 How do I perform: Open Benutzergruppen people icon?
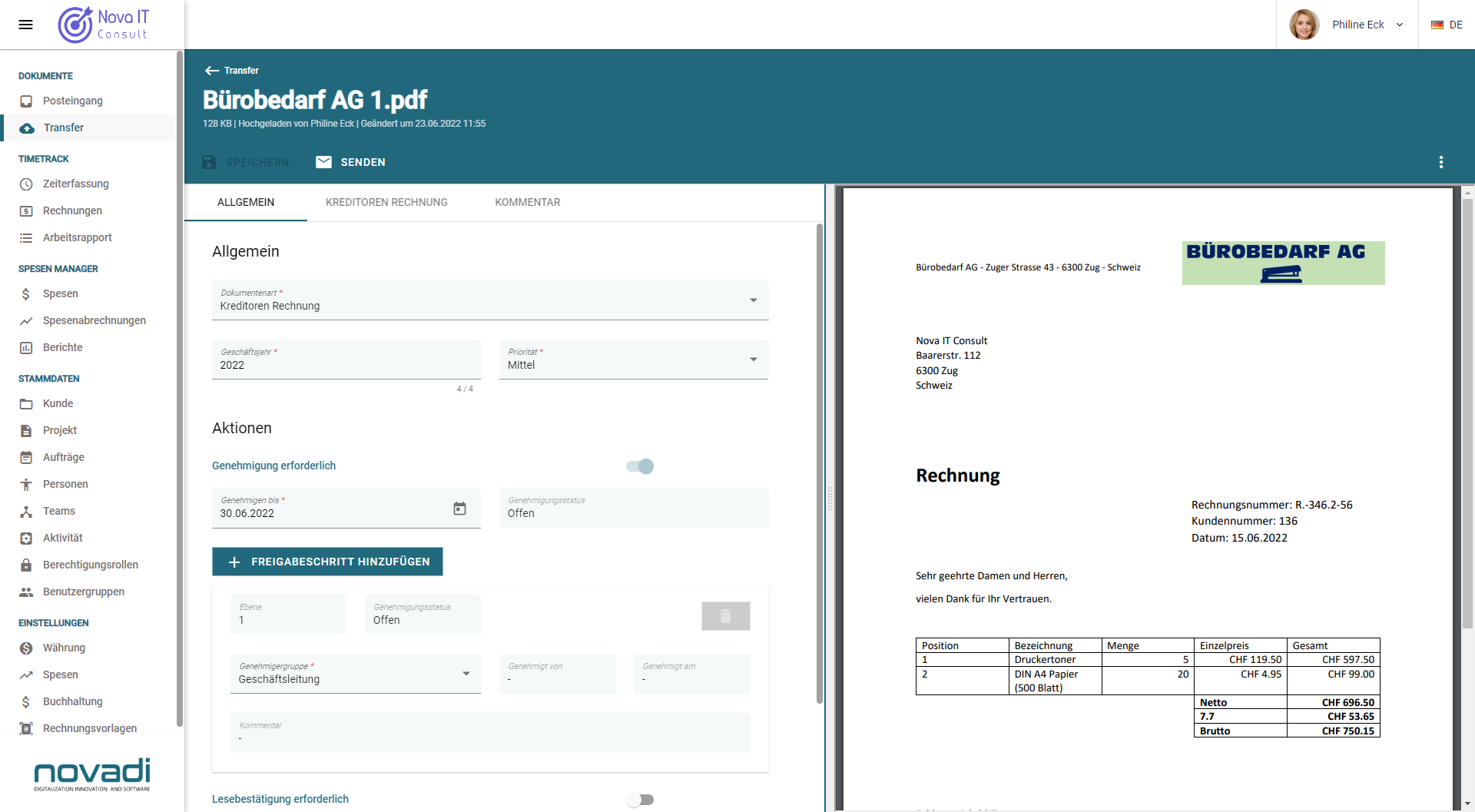point(26,592)
